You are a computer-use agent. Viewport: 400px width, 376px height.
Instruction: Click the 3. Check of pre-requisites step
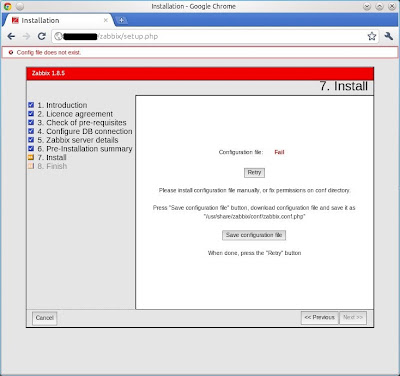click(x=82, y=123)
